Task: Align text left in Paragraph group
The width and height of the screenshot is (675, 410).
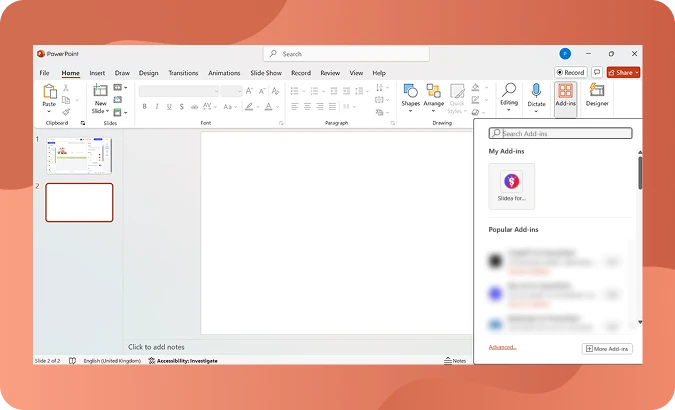Action: [x=294, y=106]
